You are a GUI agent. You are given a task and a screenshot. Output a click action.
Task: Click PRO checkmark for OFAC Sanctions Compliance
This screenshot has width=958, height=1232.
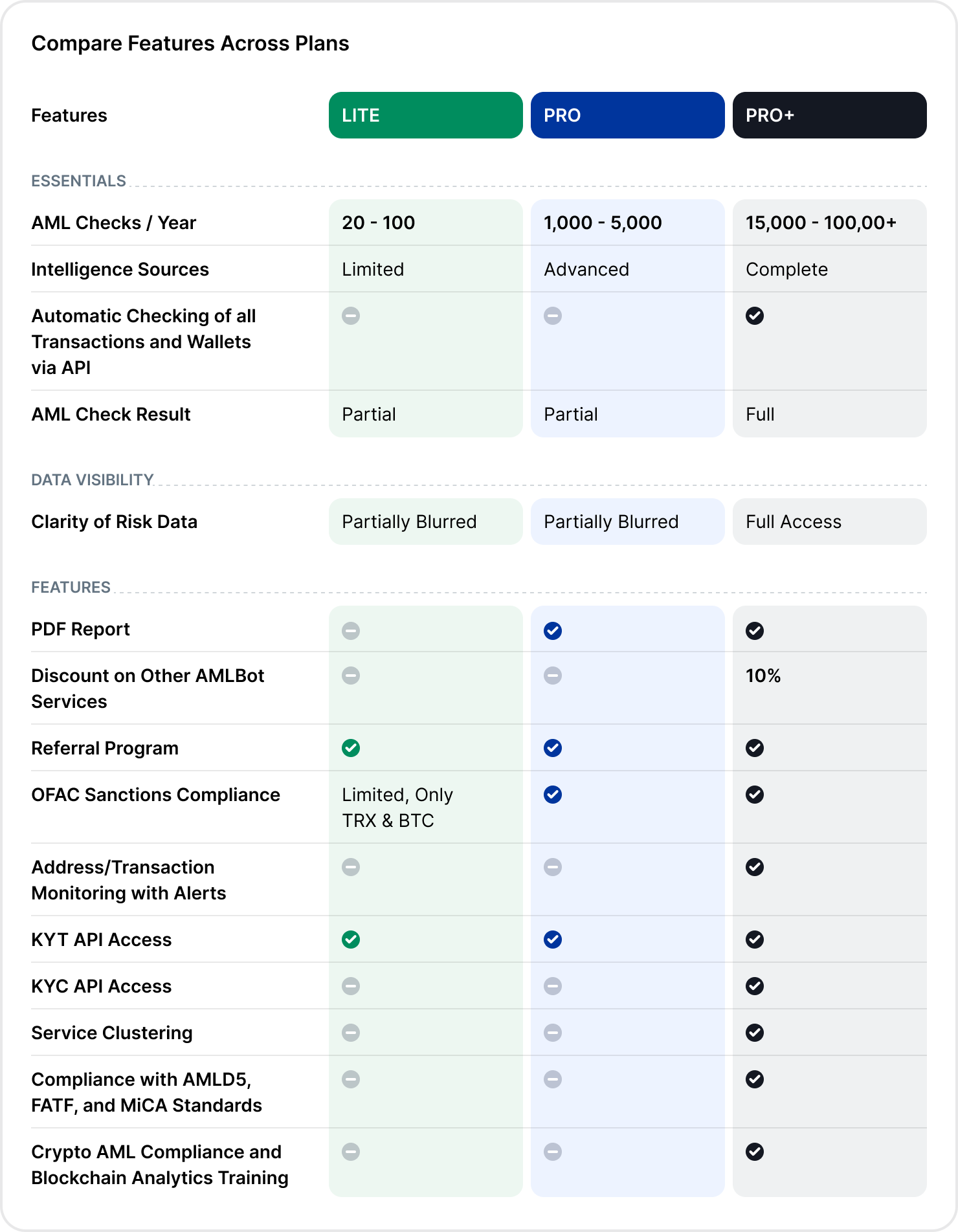click(x=553, y=795)
